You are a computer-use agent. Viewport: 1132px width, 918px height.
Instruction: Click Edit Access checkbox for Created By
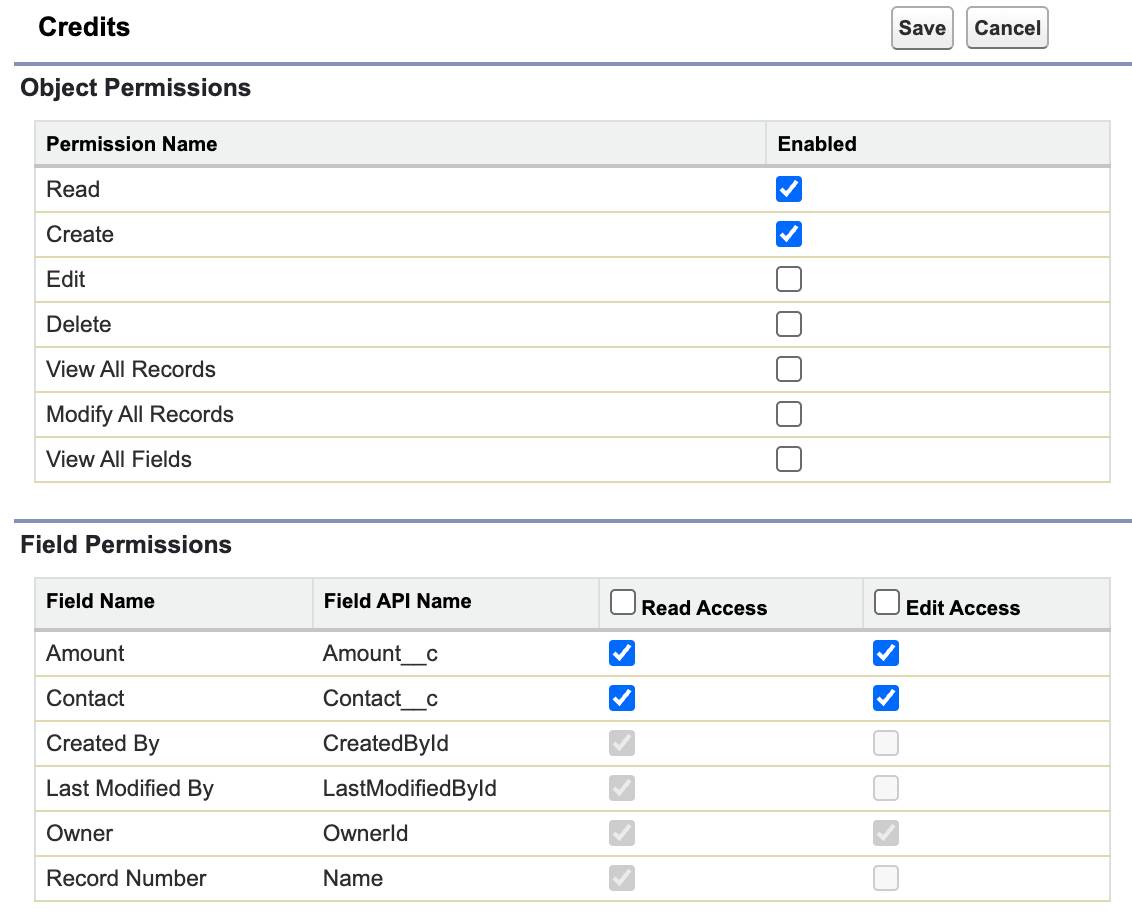pos(886,743)
